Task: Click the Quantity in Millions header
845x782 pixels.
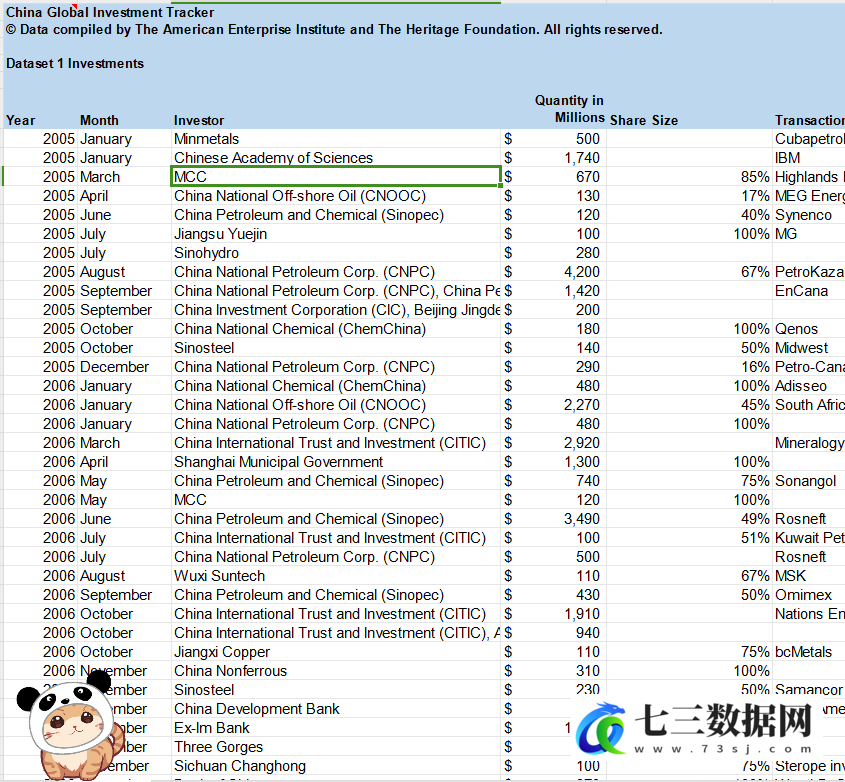Action: pyautogui.click(x=569, y=109)
